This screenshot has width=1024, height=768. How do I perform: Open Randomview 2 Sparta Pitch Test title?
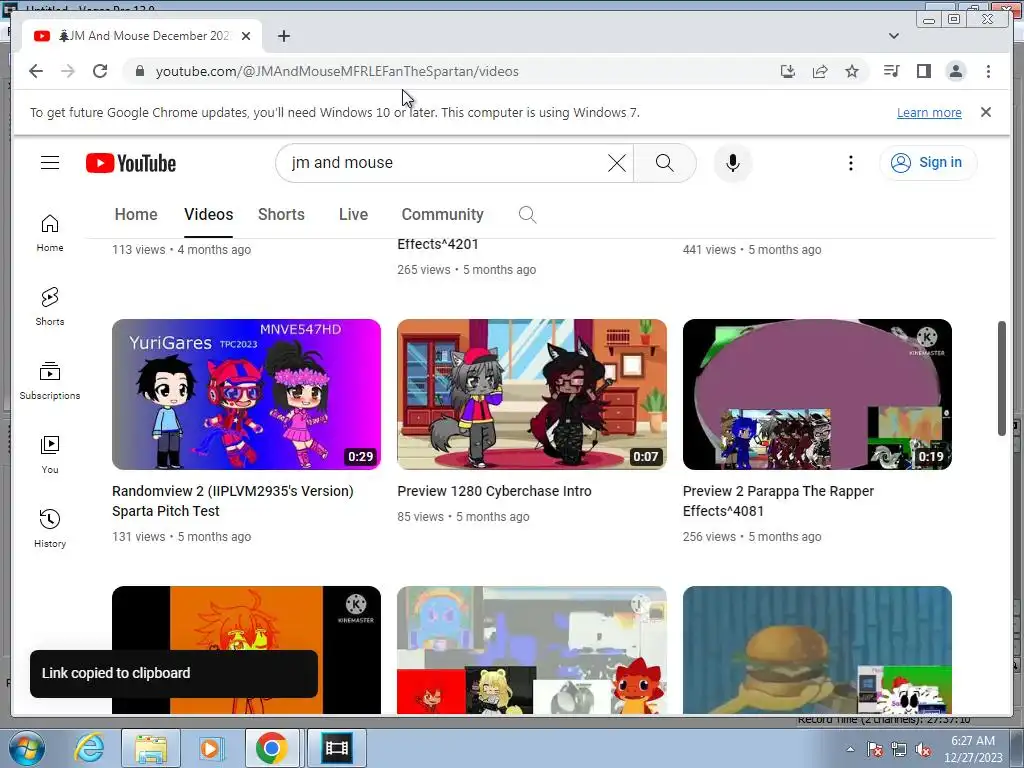(232, 501)
